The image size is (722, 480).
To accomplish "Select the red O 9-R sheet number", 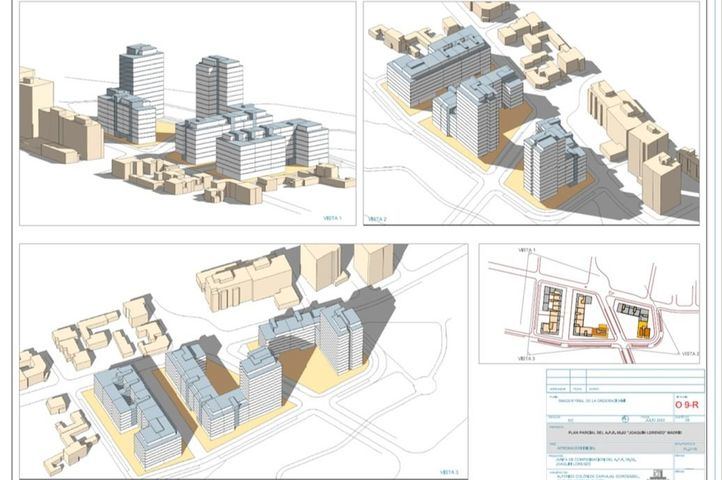I will (x=687, y=405).
